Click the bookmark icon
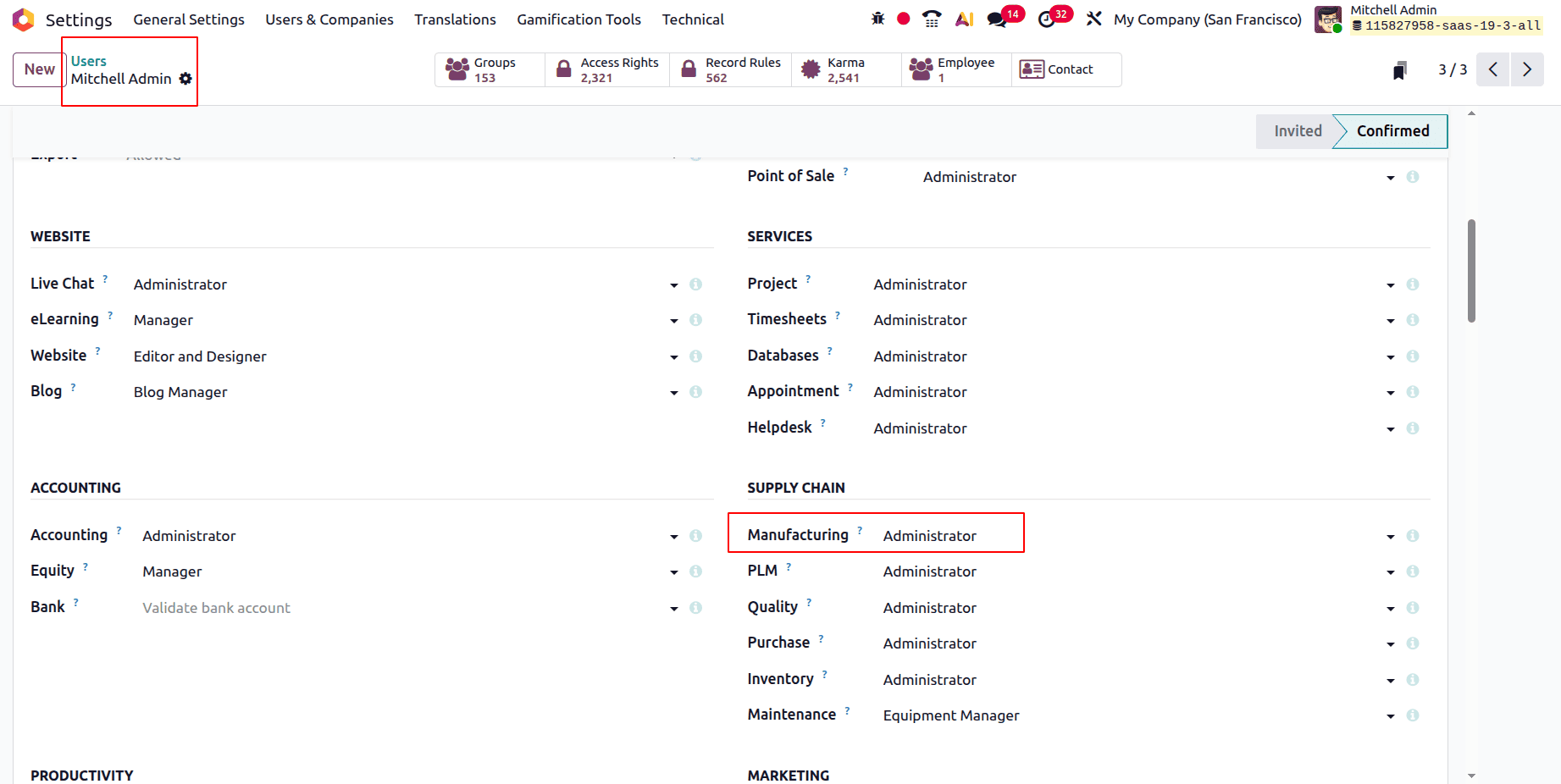This screenshot has width=1561, height=784. (1400, 70)
